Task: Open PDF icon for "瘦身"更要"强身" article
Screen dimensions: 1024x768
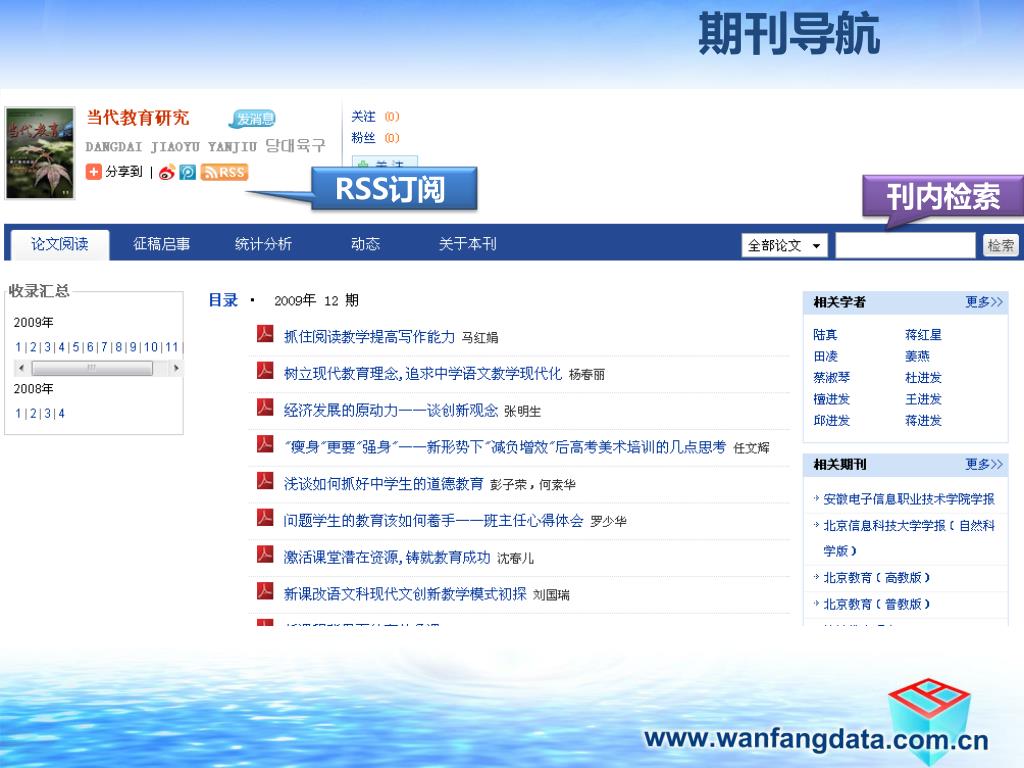Action: (264, 443)
